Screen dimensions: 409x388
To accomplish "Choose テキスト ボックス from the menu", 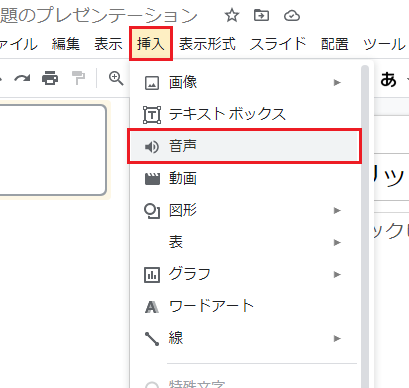I will tap(245, 114).
